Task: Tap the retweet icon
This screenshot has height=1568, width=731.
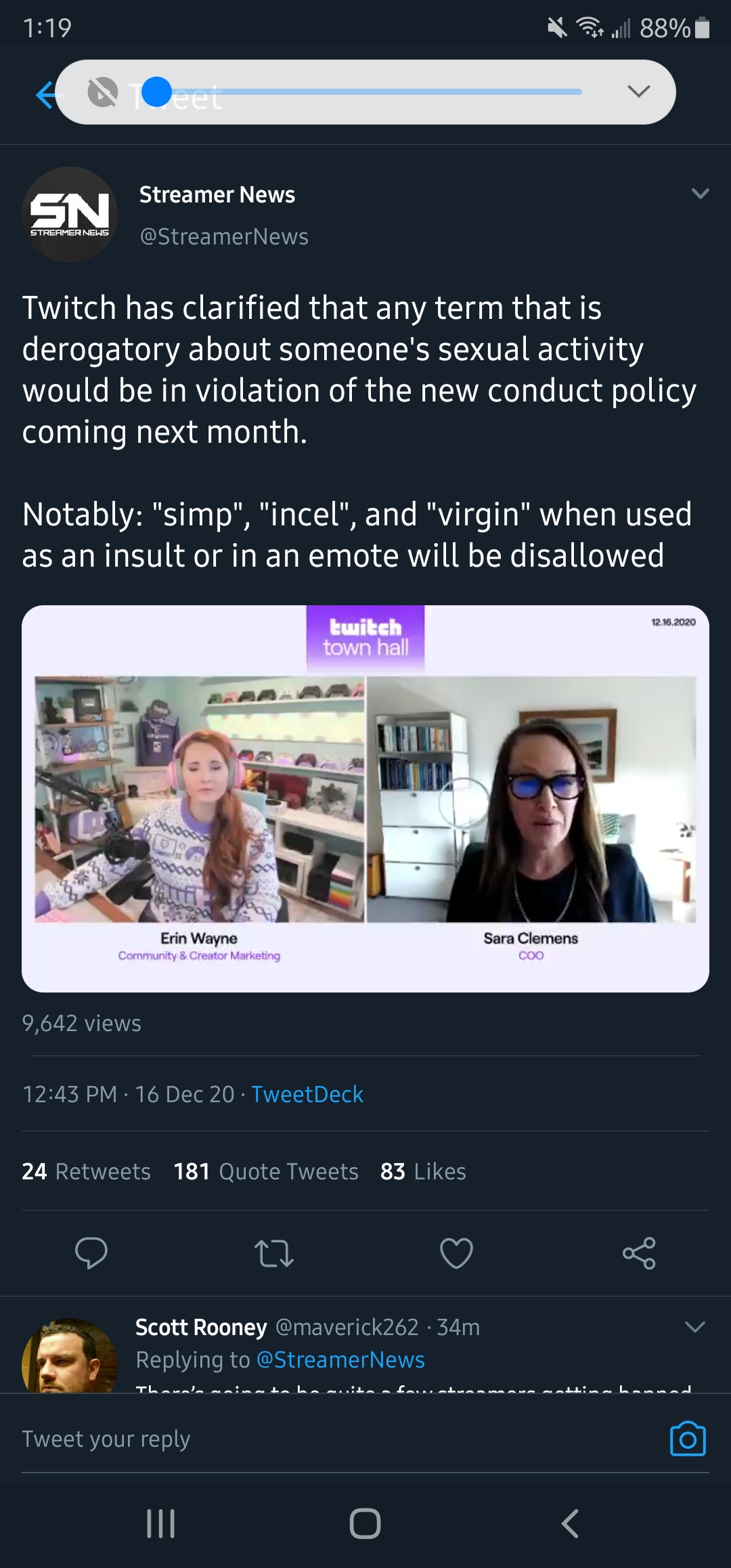Action: click(x=274, y=1253)
